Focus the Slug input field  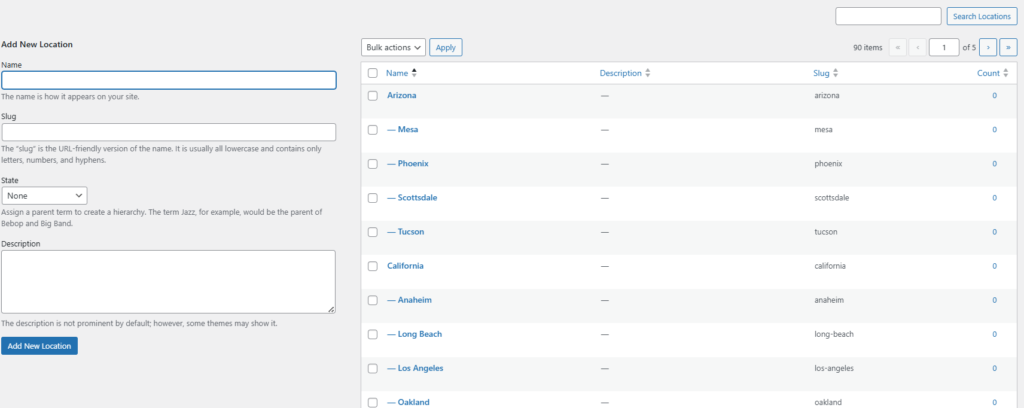click(168, 132)
